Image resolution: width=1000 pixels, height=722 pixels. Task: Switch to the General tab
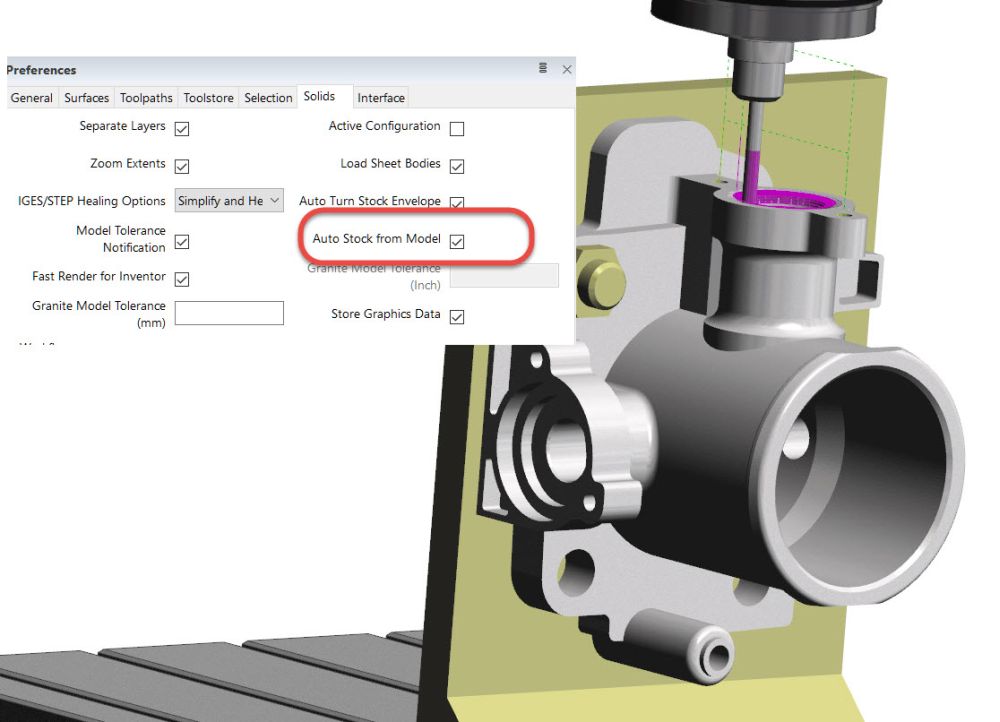(32, 98)
